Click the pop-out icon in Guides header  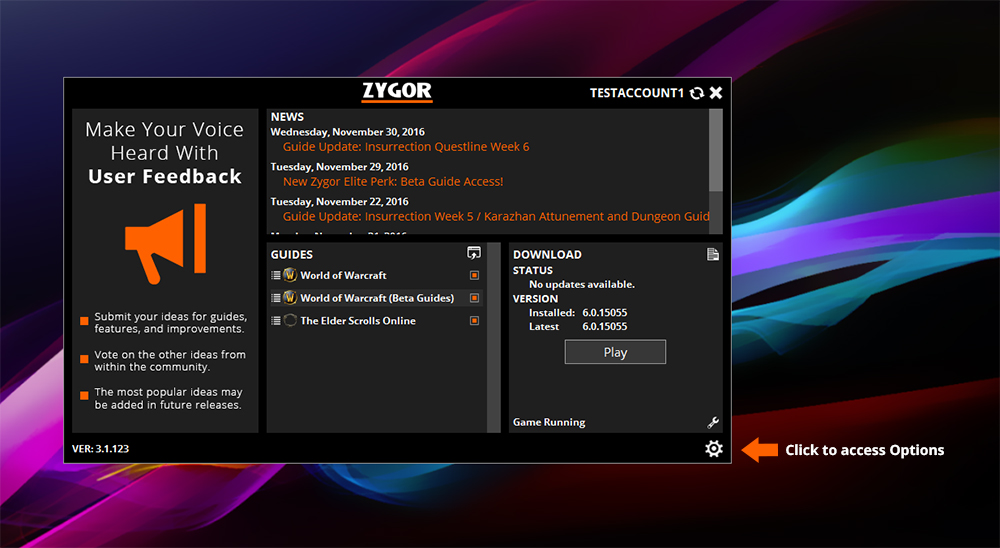point(473,253)
